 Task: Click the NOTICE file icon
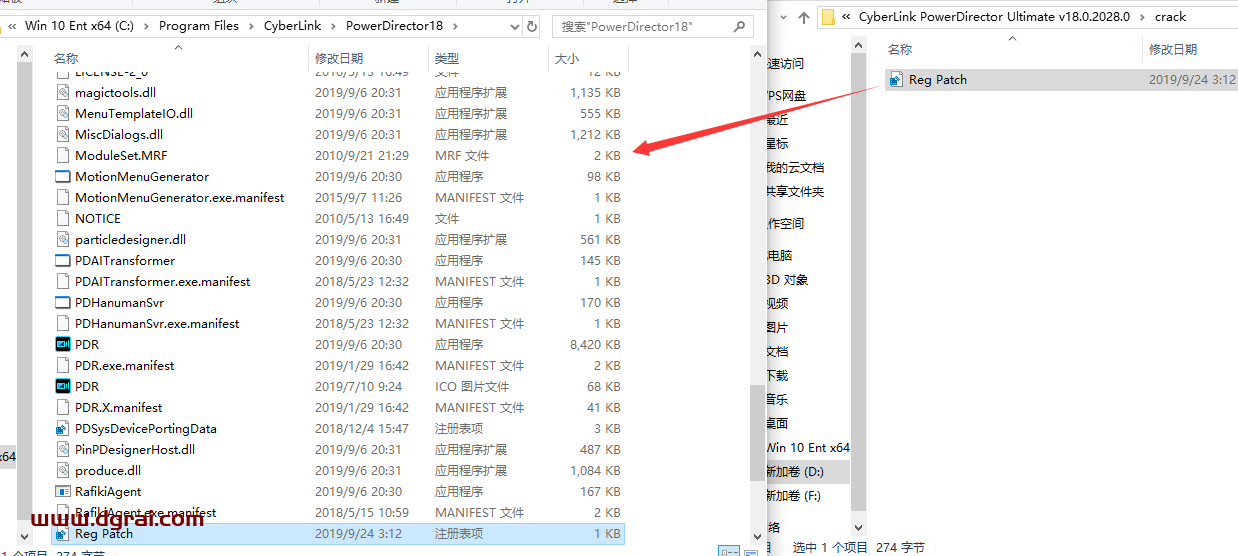coord(63,218)
